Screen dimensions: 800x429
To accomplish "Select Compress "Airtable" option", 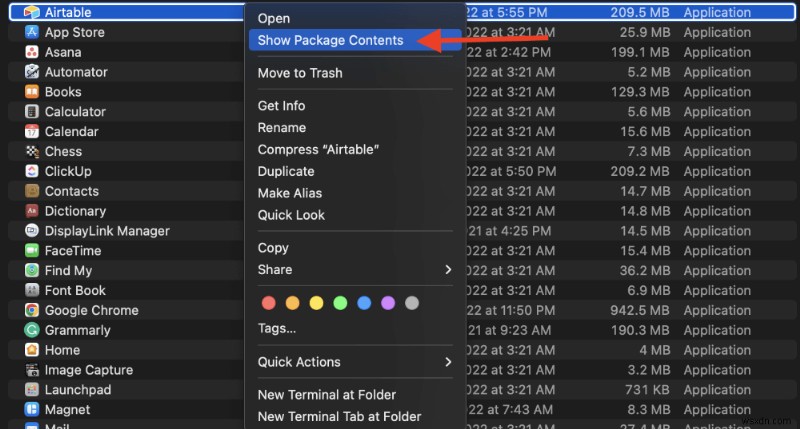I will click(355, 150).
